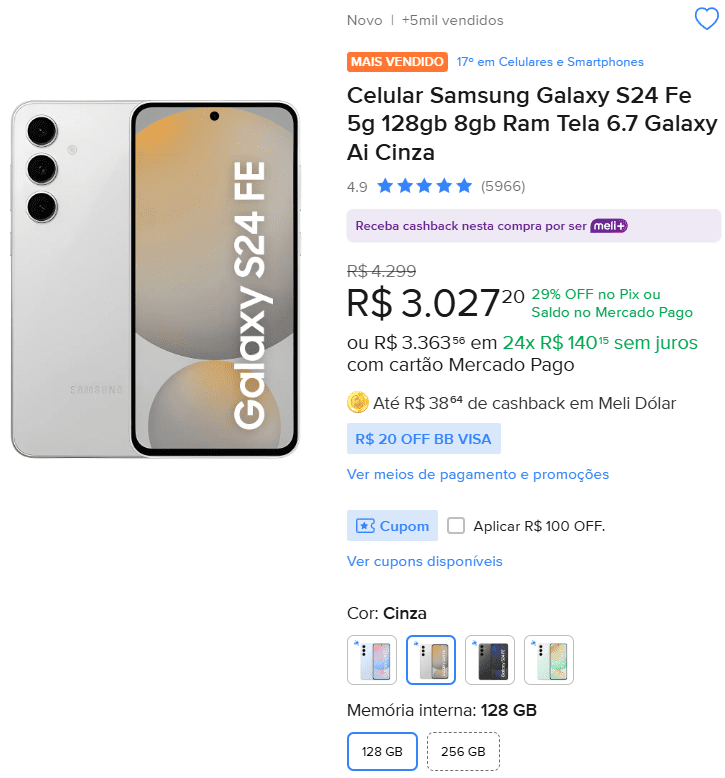
Task: Select the 256 GB memory option
Action: 463,751
